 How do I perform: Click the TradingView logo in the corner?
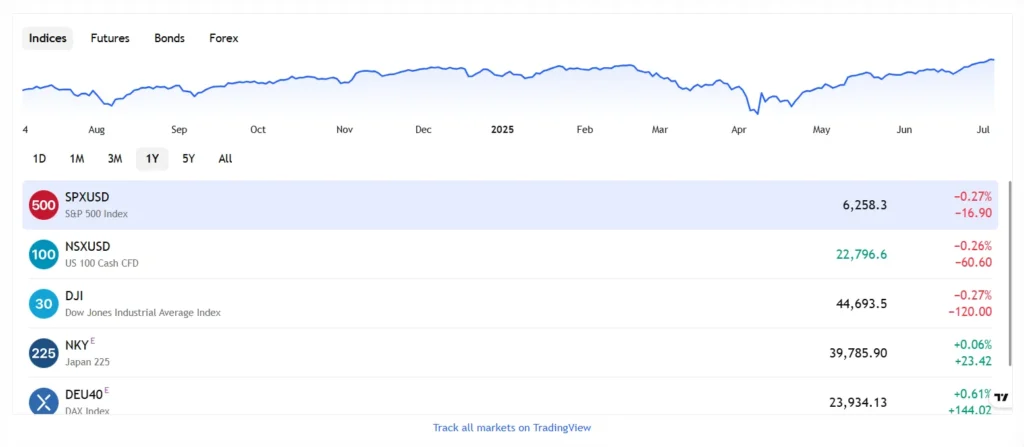(1002, 397)
